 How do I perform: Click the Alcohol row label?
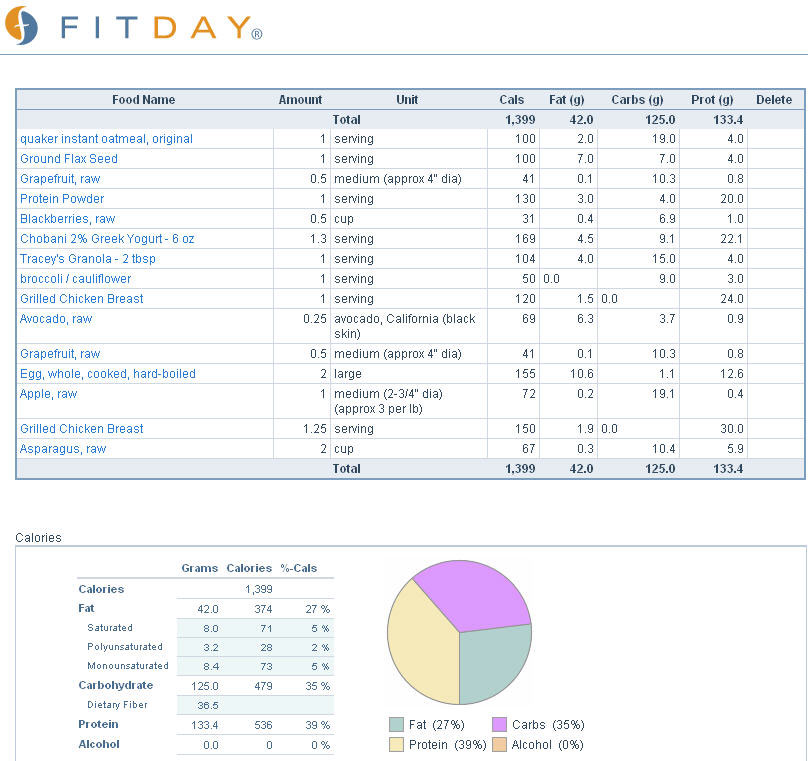pyautogui.click(x=99, y=744)
